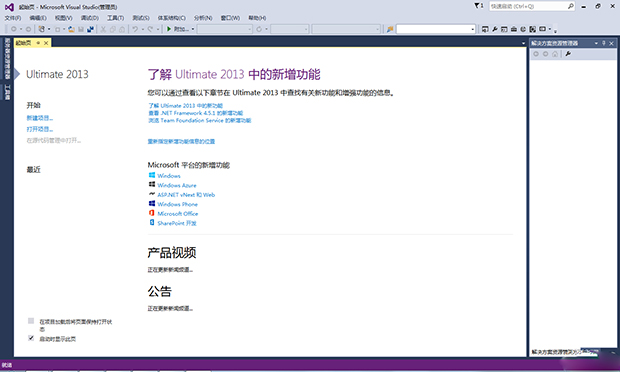Click the Paste toolbar icon
This screenshot has width=620, height=372.
[122, 29]
